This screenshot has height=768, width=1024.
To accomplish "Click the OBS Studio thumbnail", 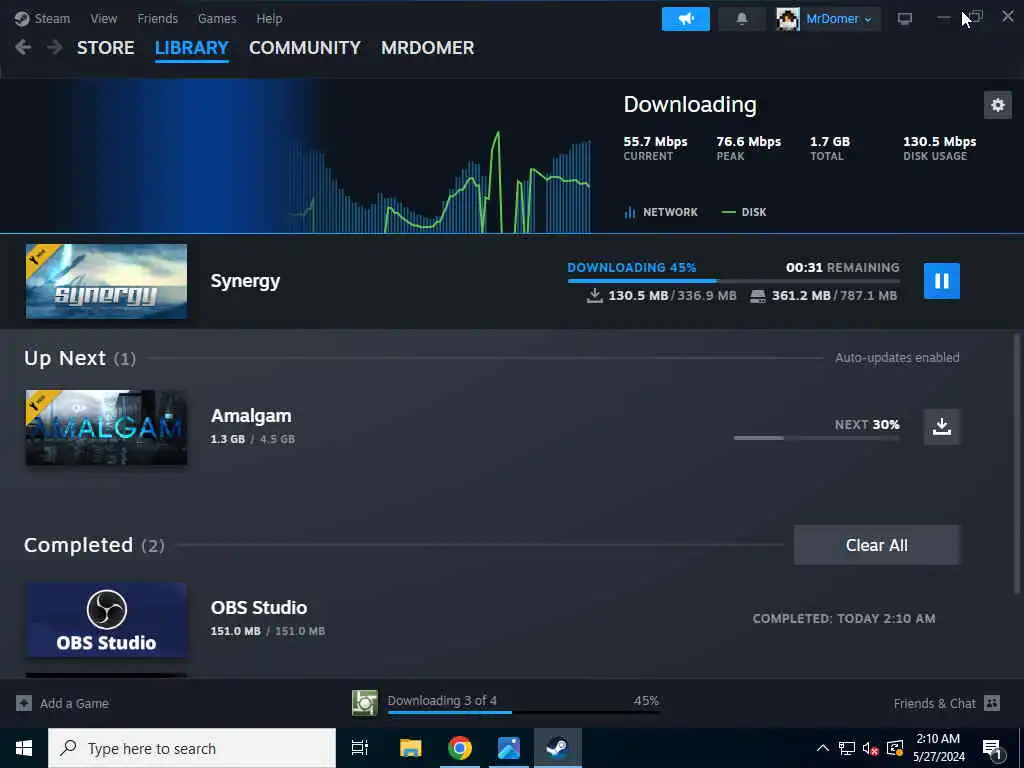I will (x=106, y=620).
